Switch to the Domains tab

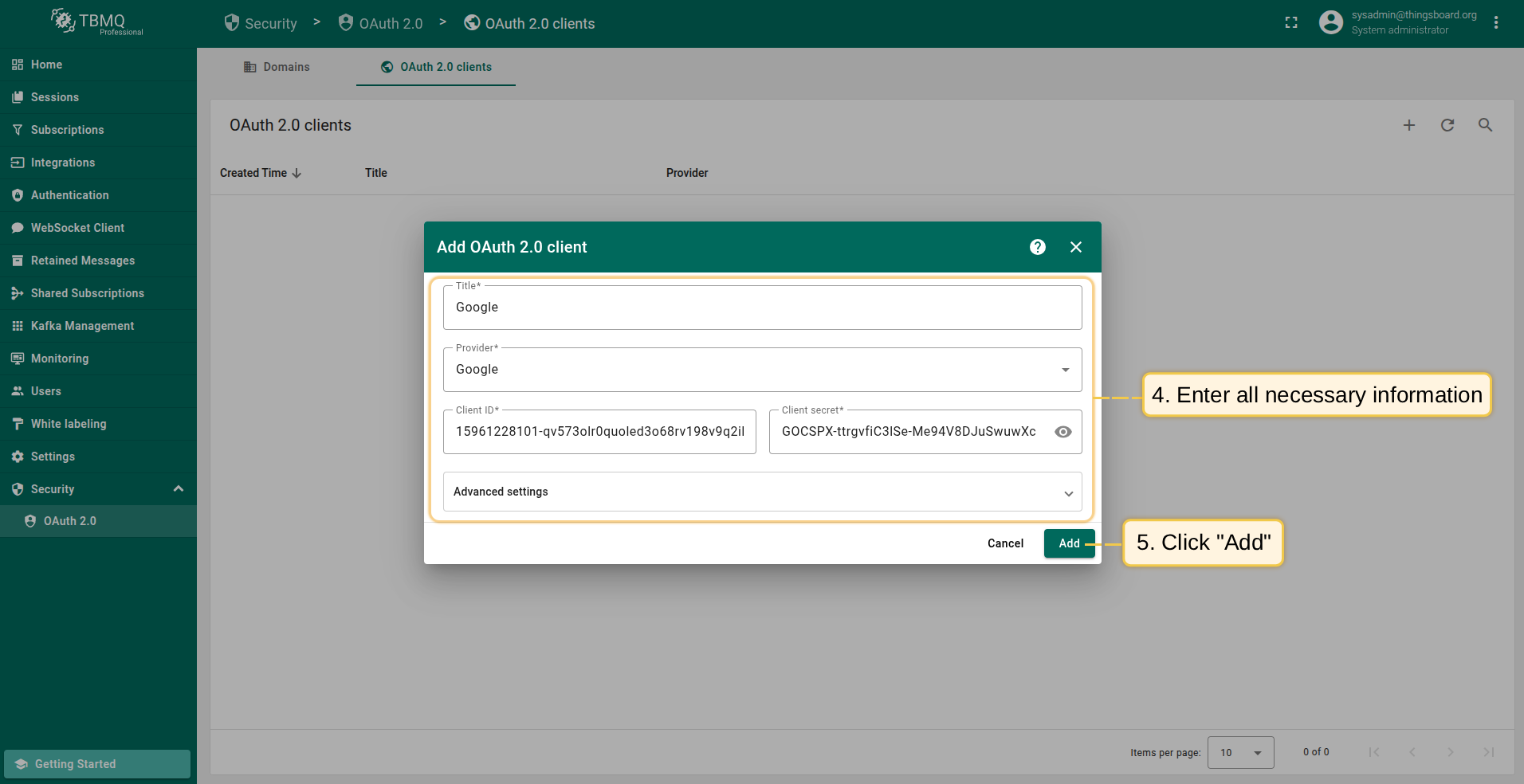pos(277,67)
